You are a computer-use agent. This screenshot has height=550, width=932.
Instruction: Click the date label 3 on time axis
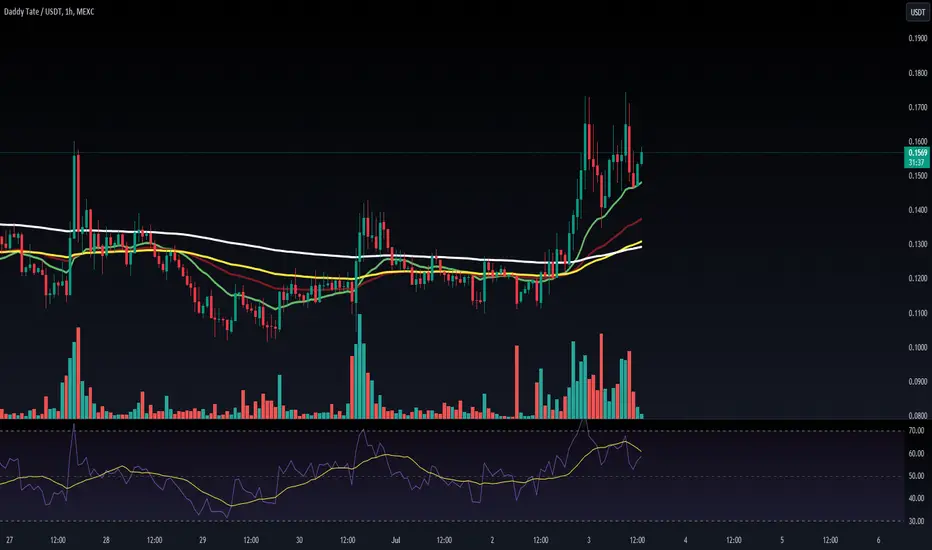pyautogui.click(x=588, y=540)
